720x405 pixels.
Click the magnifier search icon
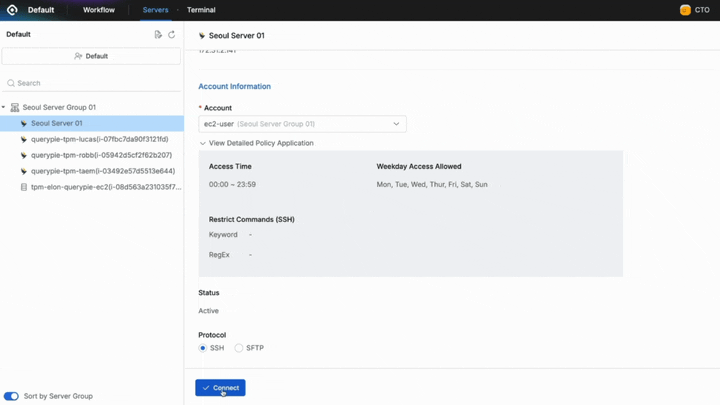point(11,83)
